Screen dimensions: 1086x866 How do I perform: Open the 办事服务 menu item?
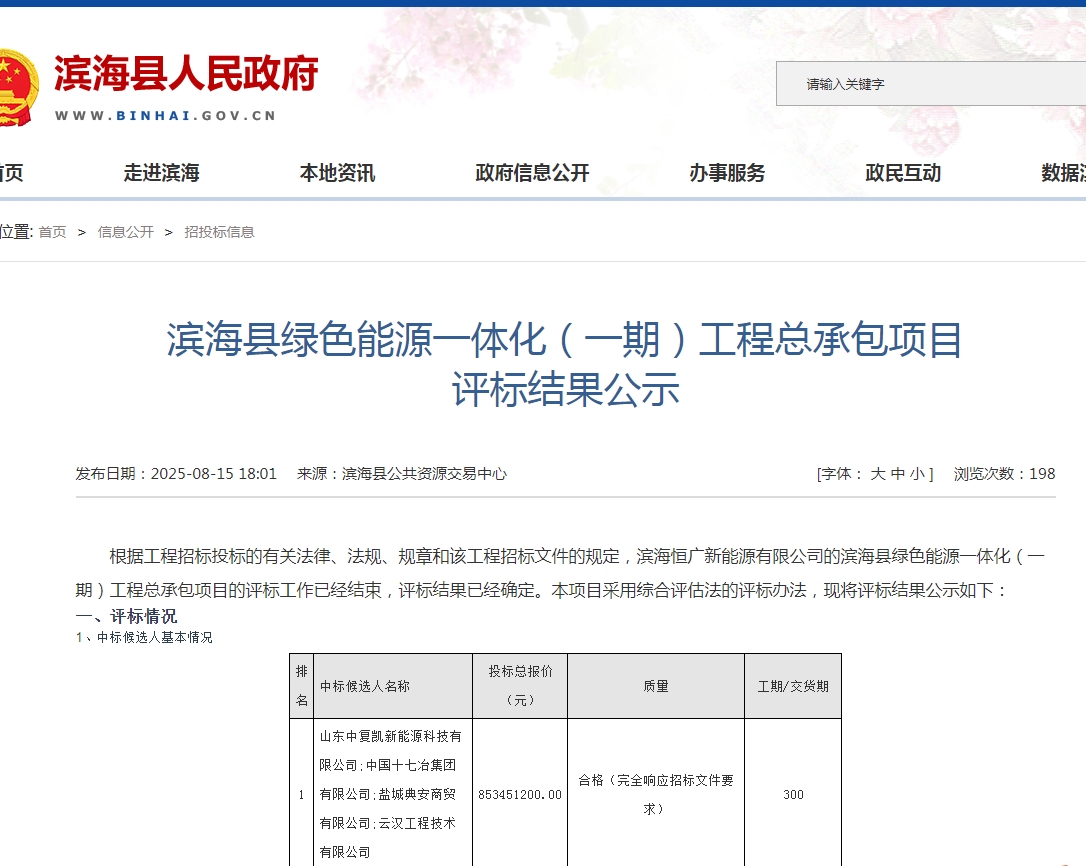point(727,173)
